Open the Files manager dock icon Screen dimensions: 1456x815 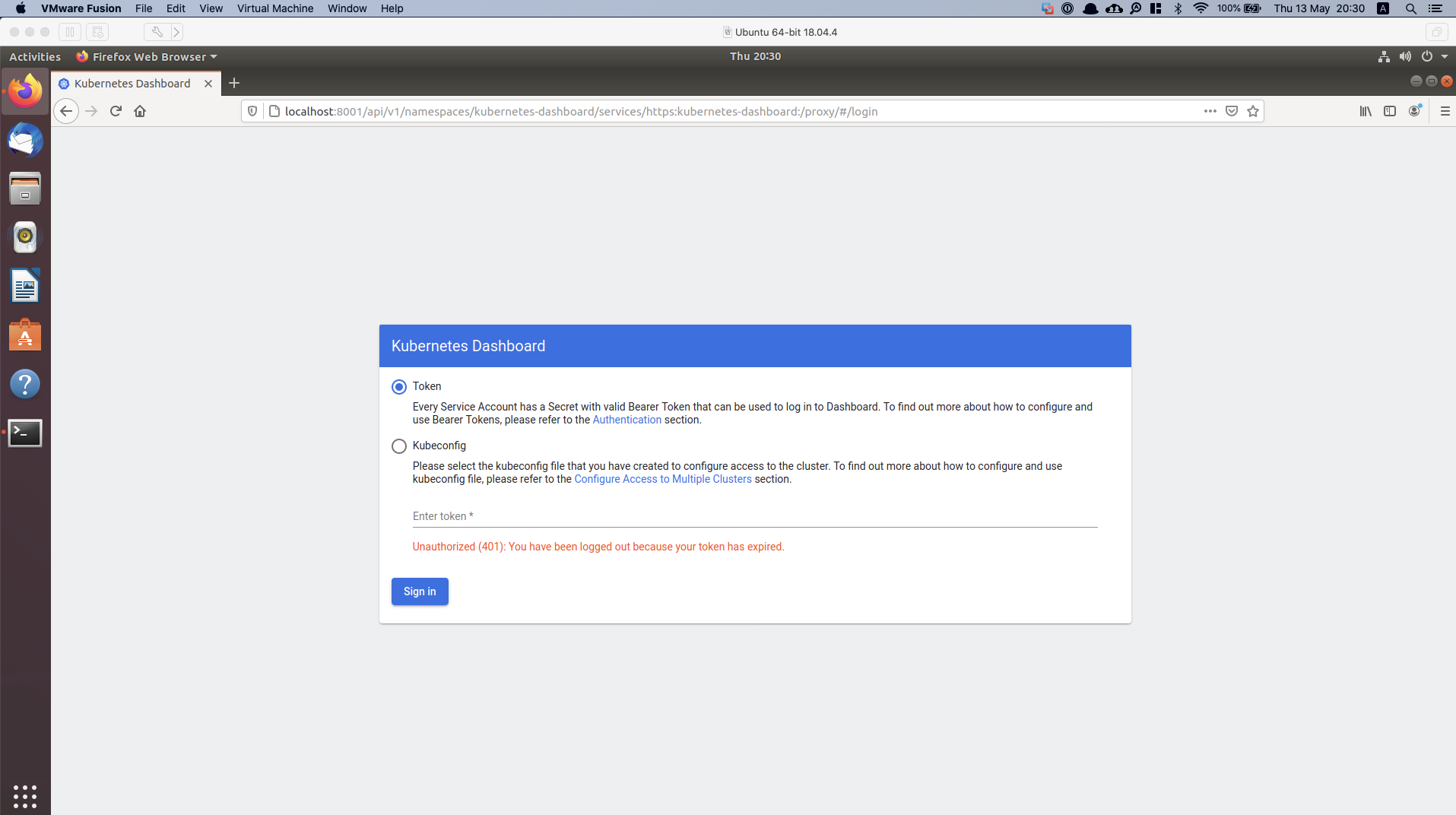coord(25,189)
